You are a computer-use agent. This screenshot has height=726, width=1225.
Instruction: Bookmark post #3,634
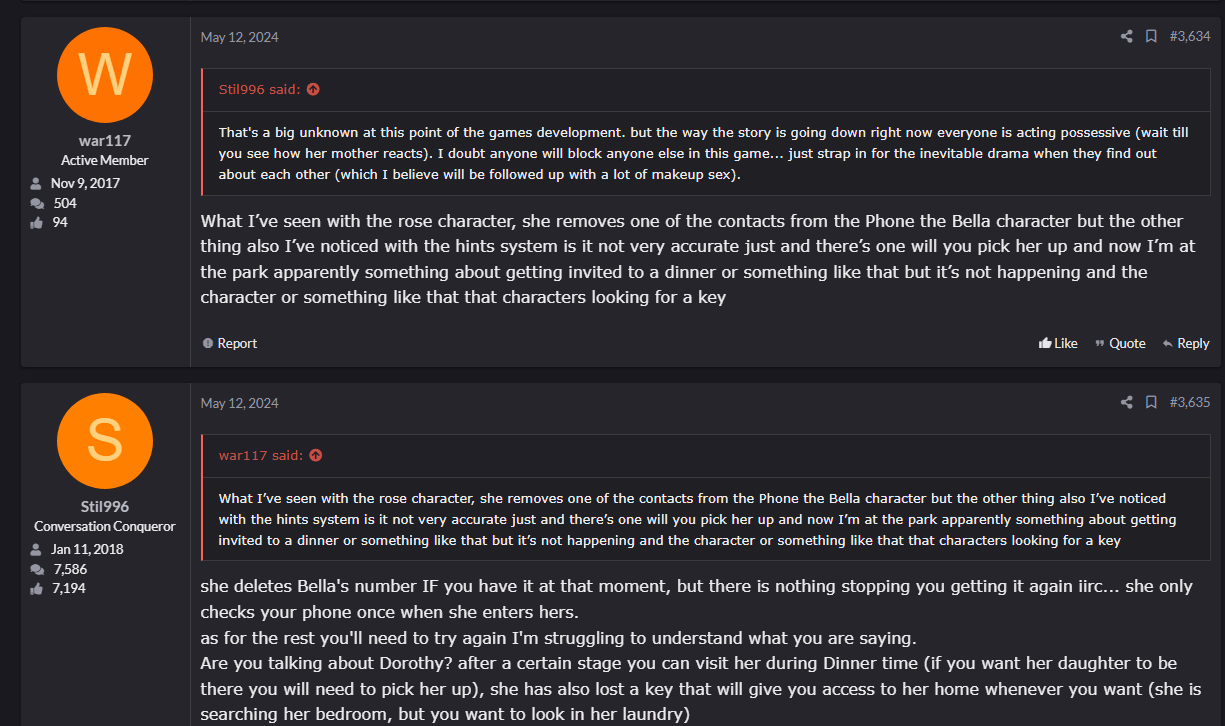coord(1151,37)
